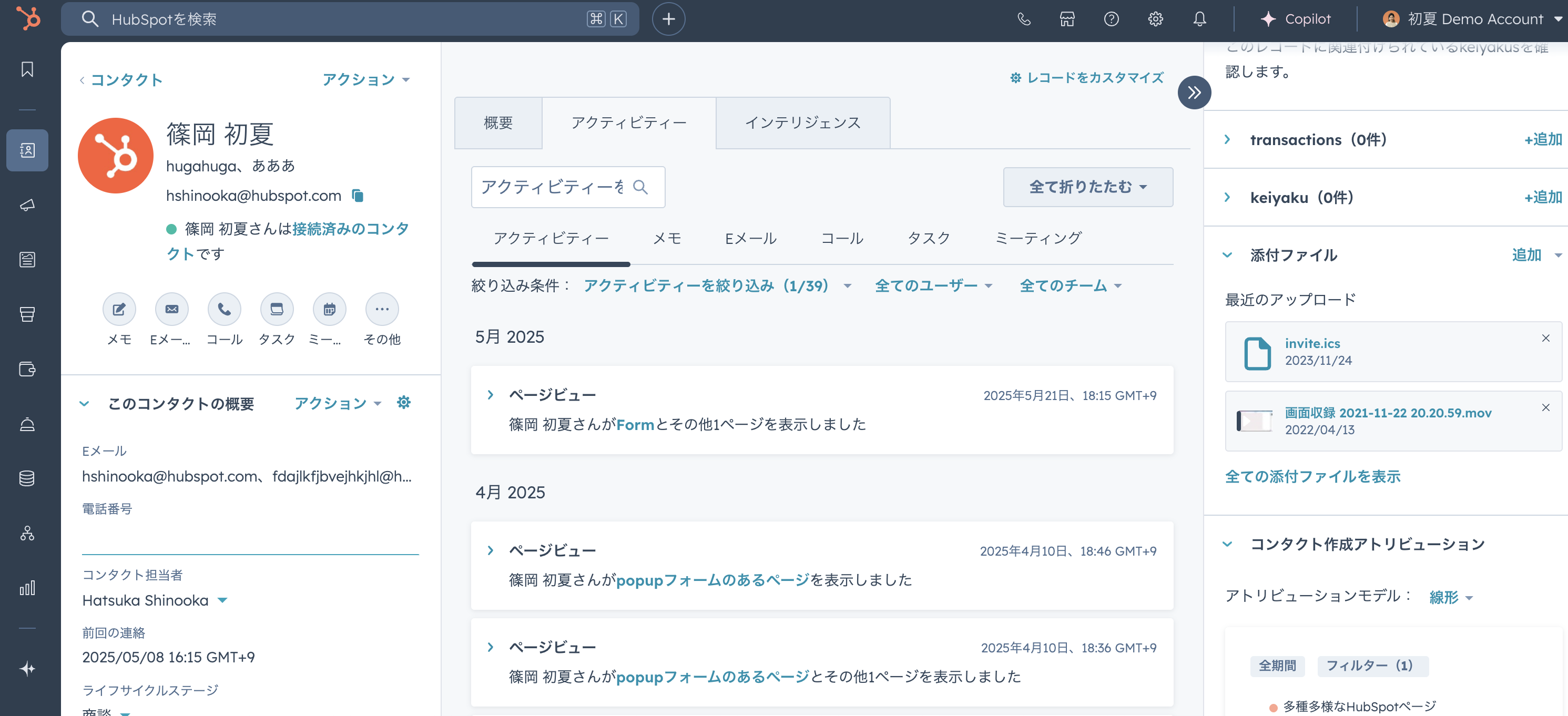The height and width of the screenshot is (716, 1568).
Task: Open the Data Management database sidebar icon
Action: coord(27,479)
